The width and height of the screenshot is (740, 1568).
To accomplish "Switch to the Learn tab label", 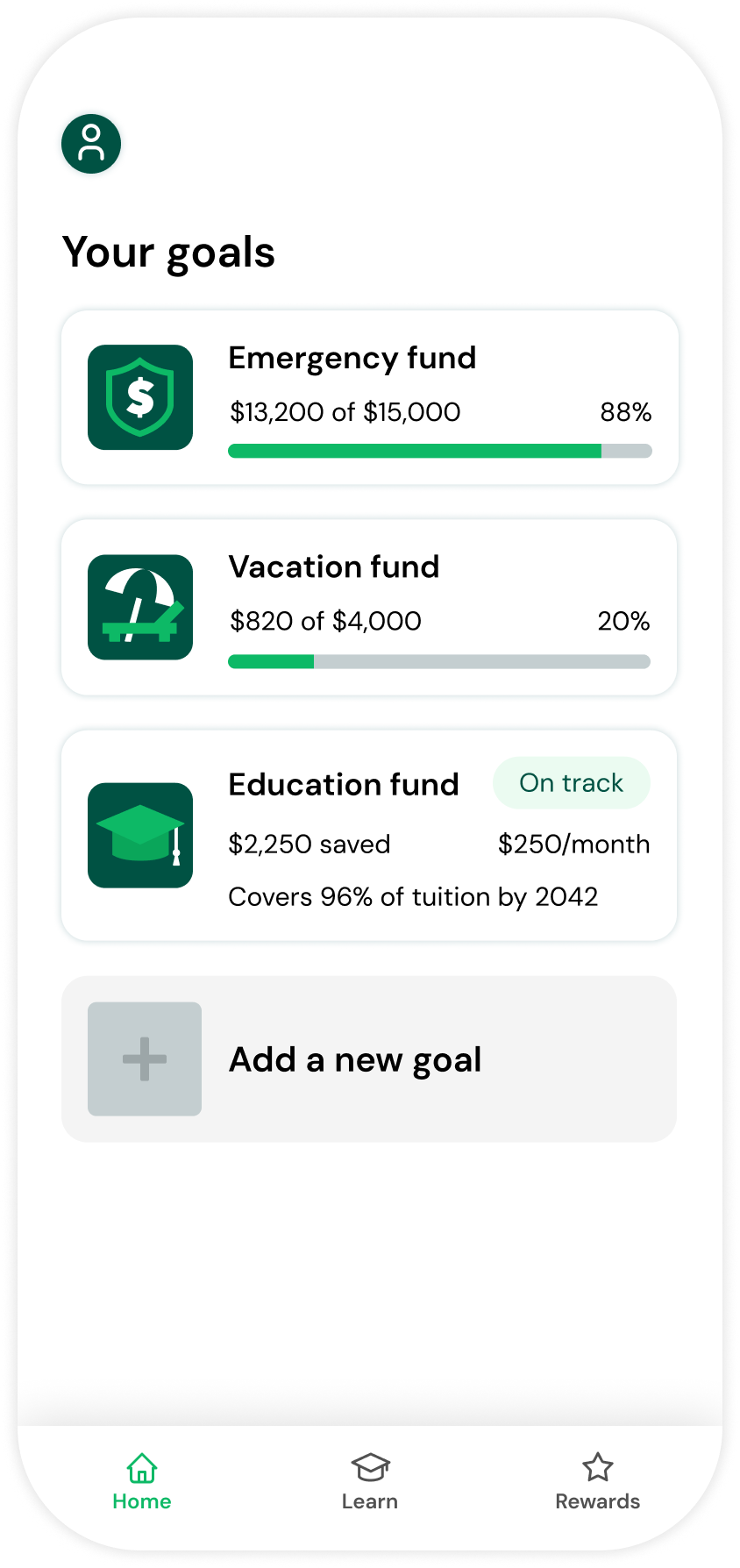I will pos(370,1501).
